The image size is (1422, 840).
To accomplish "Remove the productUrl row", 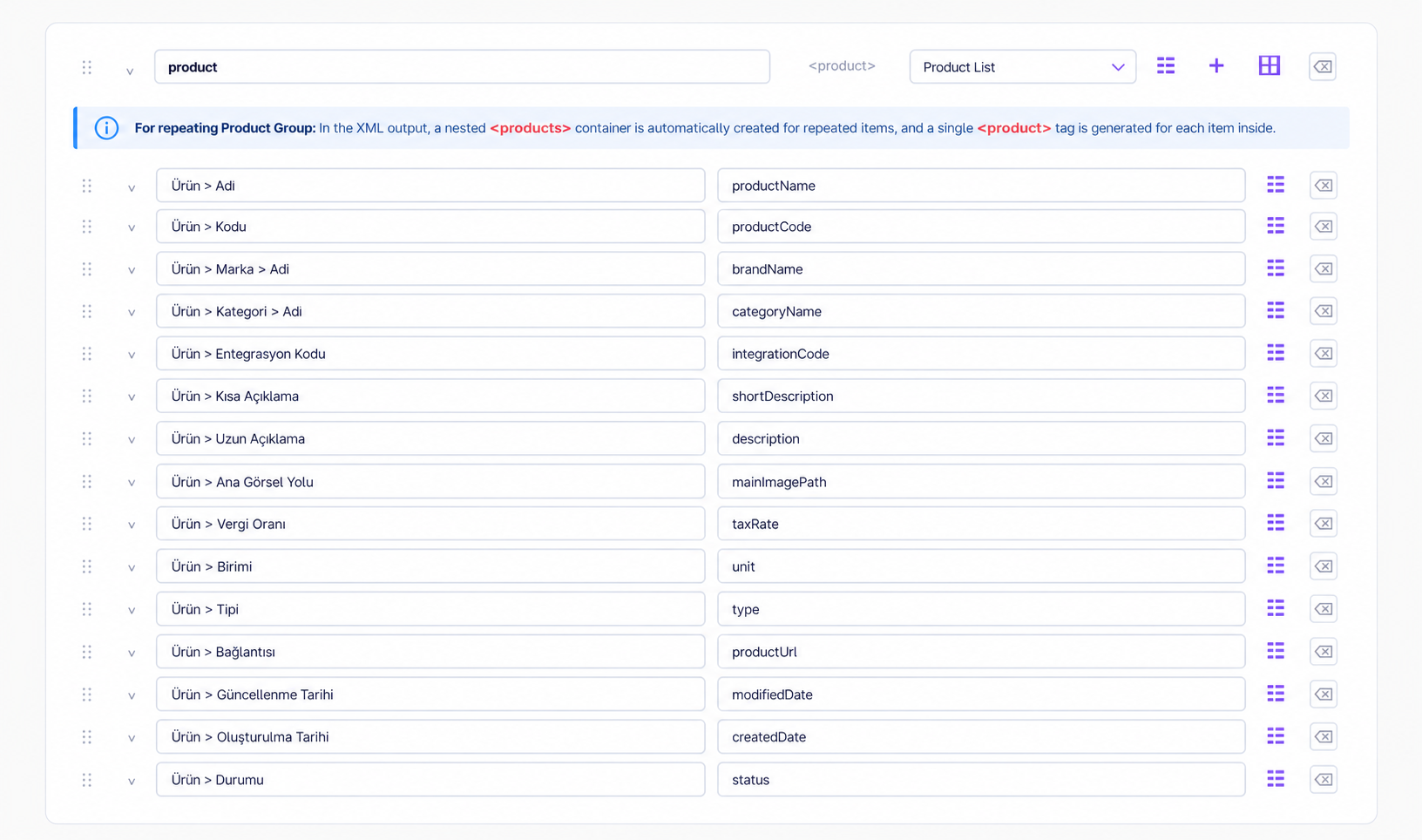I will pos(1324,652).
